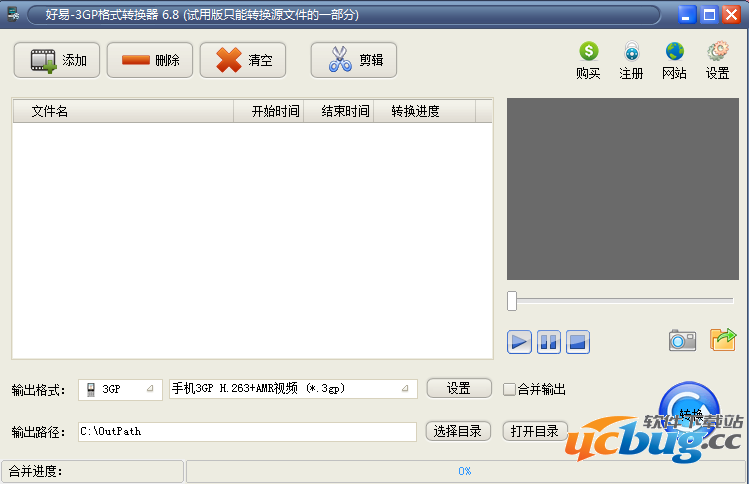
Task: Click the 删除 delete button
Action: [x=150, y=60]
